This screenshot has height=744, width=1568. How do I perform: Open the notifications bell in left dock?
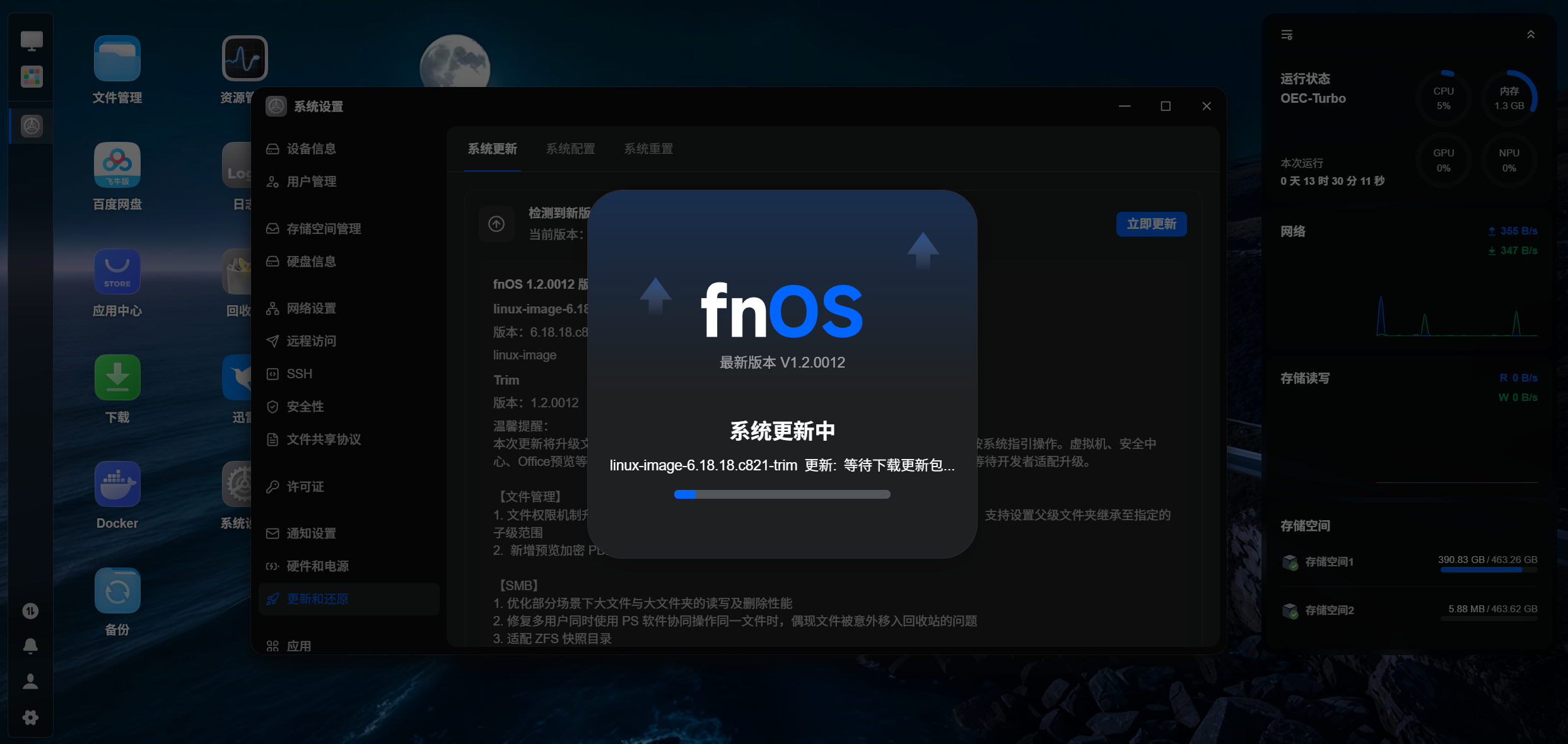pyautogui.click(x=30, y=646)
